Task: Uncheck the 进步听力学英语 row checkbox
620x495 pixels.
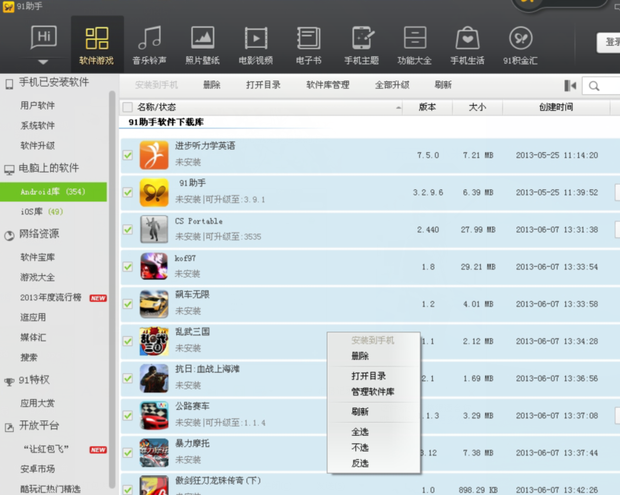Action: coord(127,155)
